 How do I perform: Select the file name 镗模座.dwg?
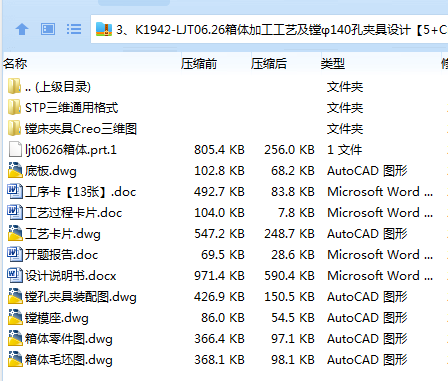(57, 318)
